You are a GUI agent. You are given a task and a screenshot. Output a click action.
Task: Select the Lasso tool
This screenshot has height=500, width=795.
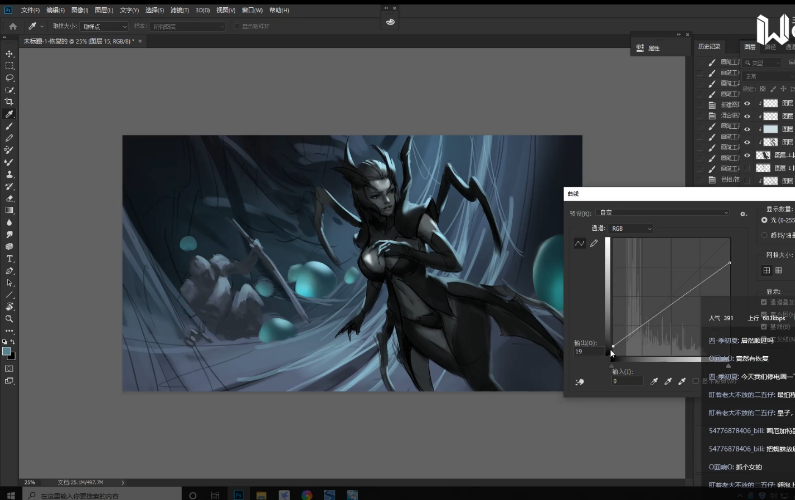click(x=9, y=78)
